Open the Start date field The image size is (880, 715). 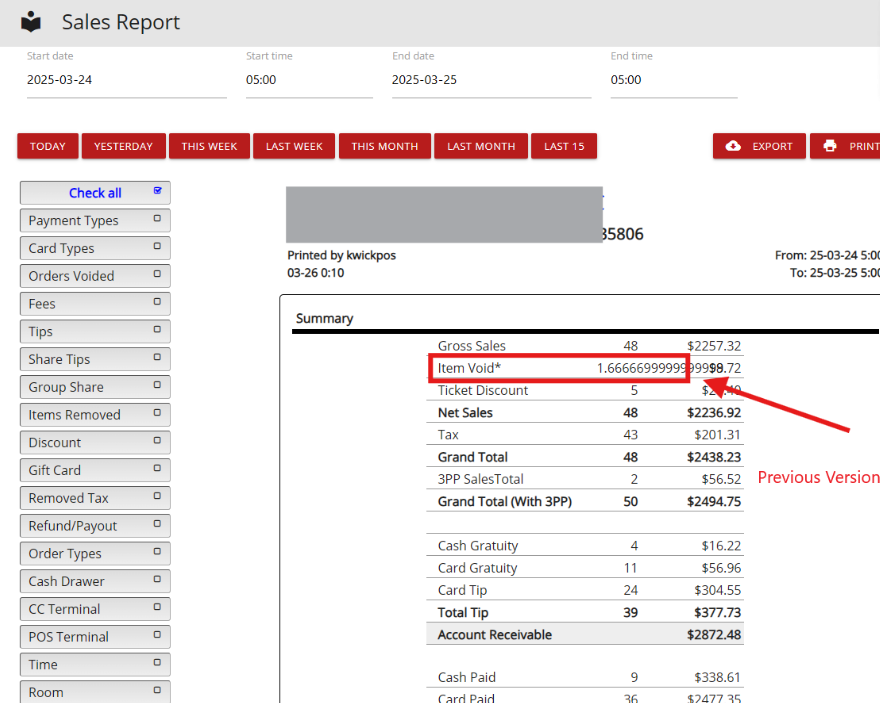pyautogui.click(x=127, y=80)
